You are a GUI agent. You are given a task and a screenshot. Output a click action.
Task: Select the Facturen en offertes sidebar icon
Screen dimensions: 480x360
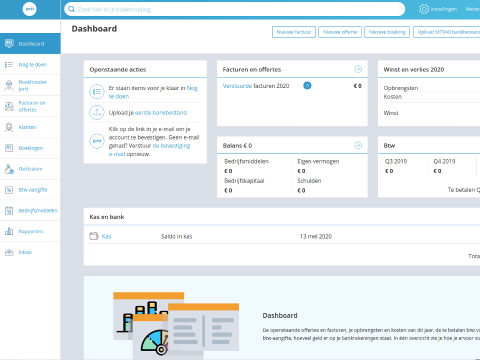9,106
